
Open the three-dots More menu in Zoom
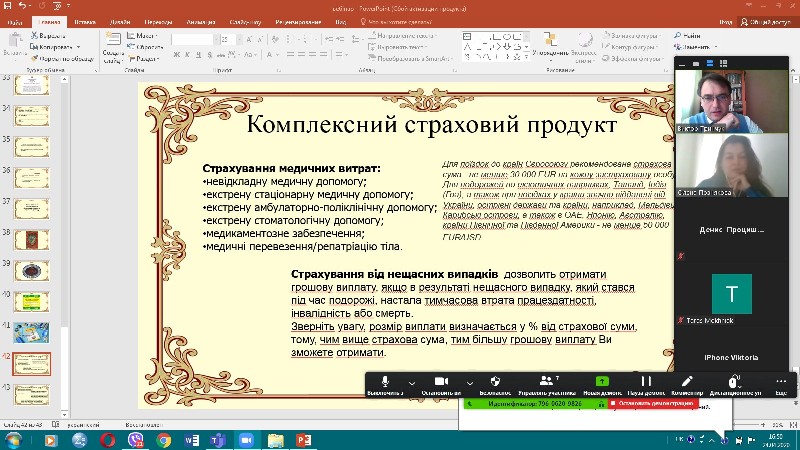[x=781, y=381]
